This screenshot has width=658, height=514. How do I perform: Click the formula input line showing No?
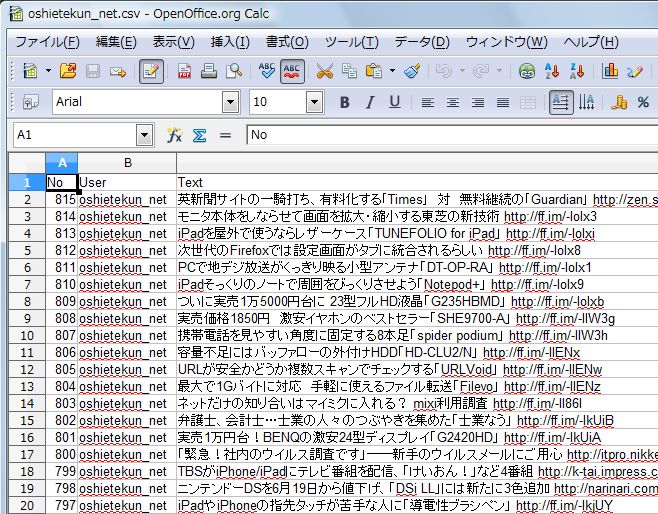click(452, 135)
